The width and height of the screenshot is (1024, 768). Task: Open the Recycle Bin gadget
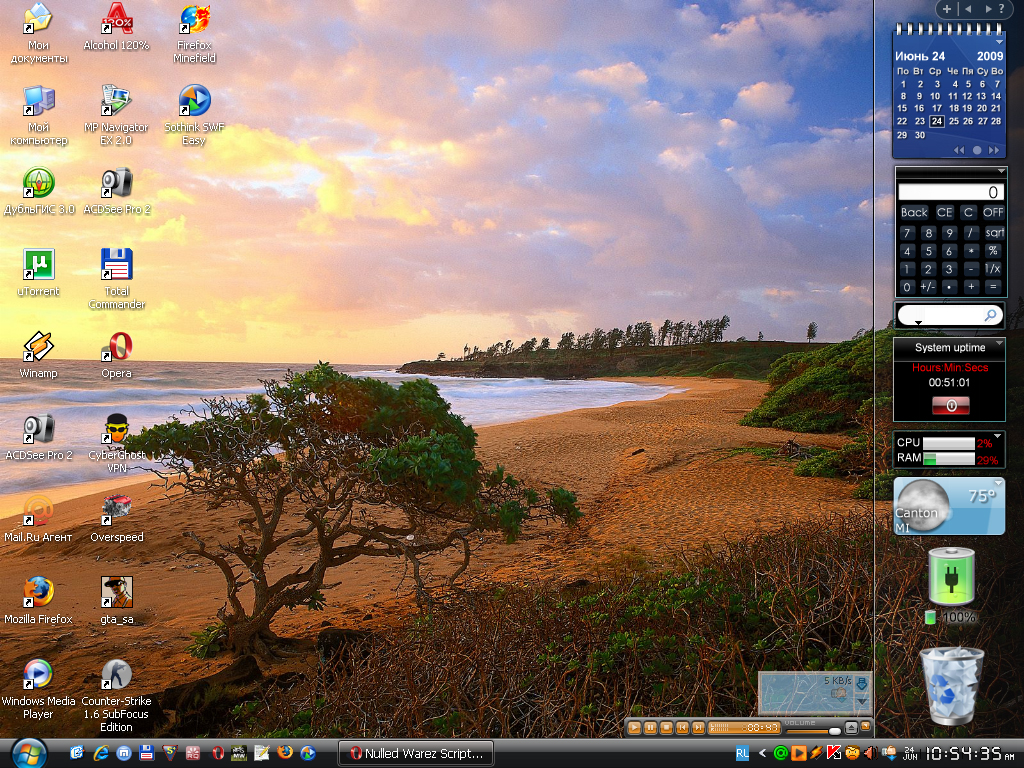click(951, 685)
